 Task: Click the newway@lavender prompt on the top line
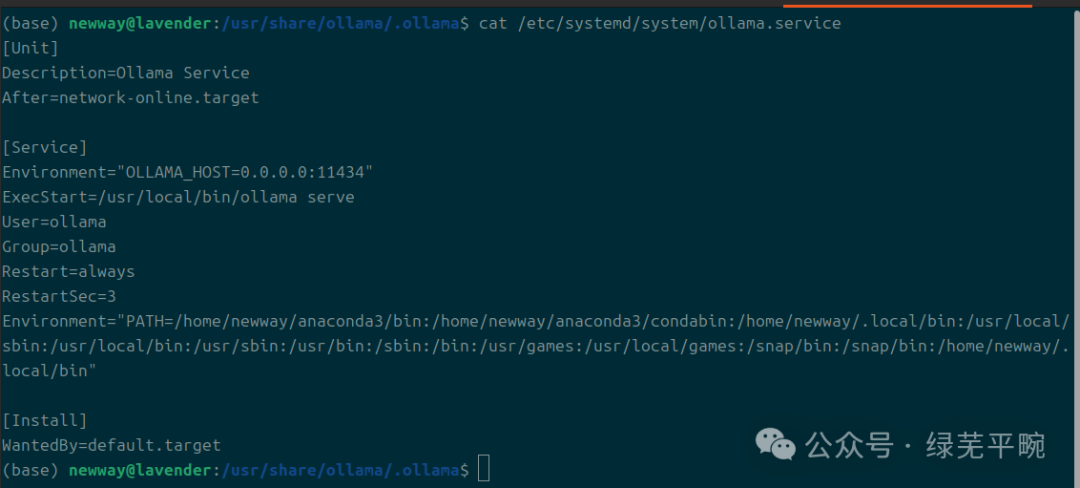coord(141,23)
